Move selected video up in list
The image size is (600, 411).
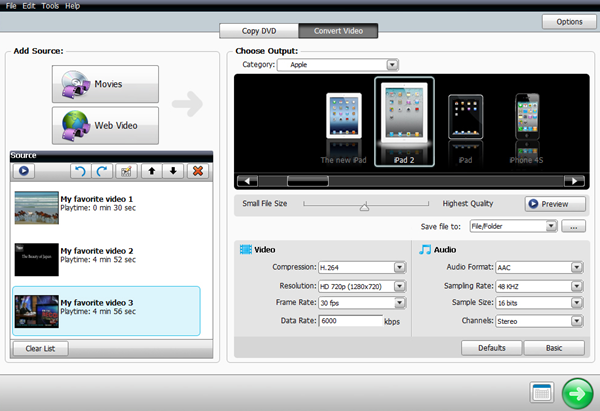point(152,171)
